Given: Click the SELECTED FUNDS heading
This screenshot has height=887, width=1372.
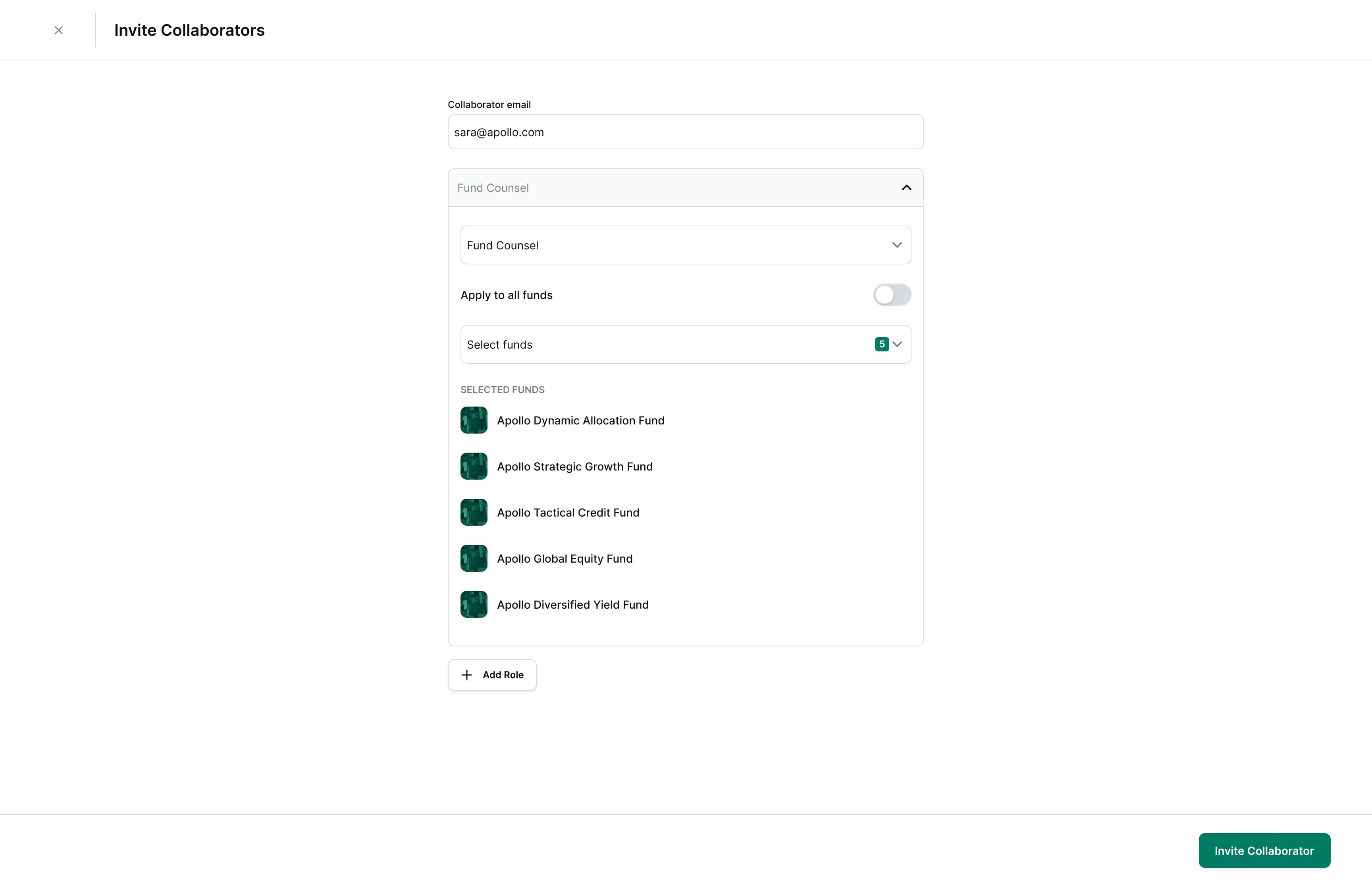Looking at the screenshot, I should [x=503, y=390].
